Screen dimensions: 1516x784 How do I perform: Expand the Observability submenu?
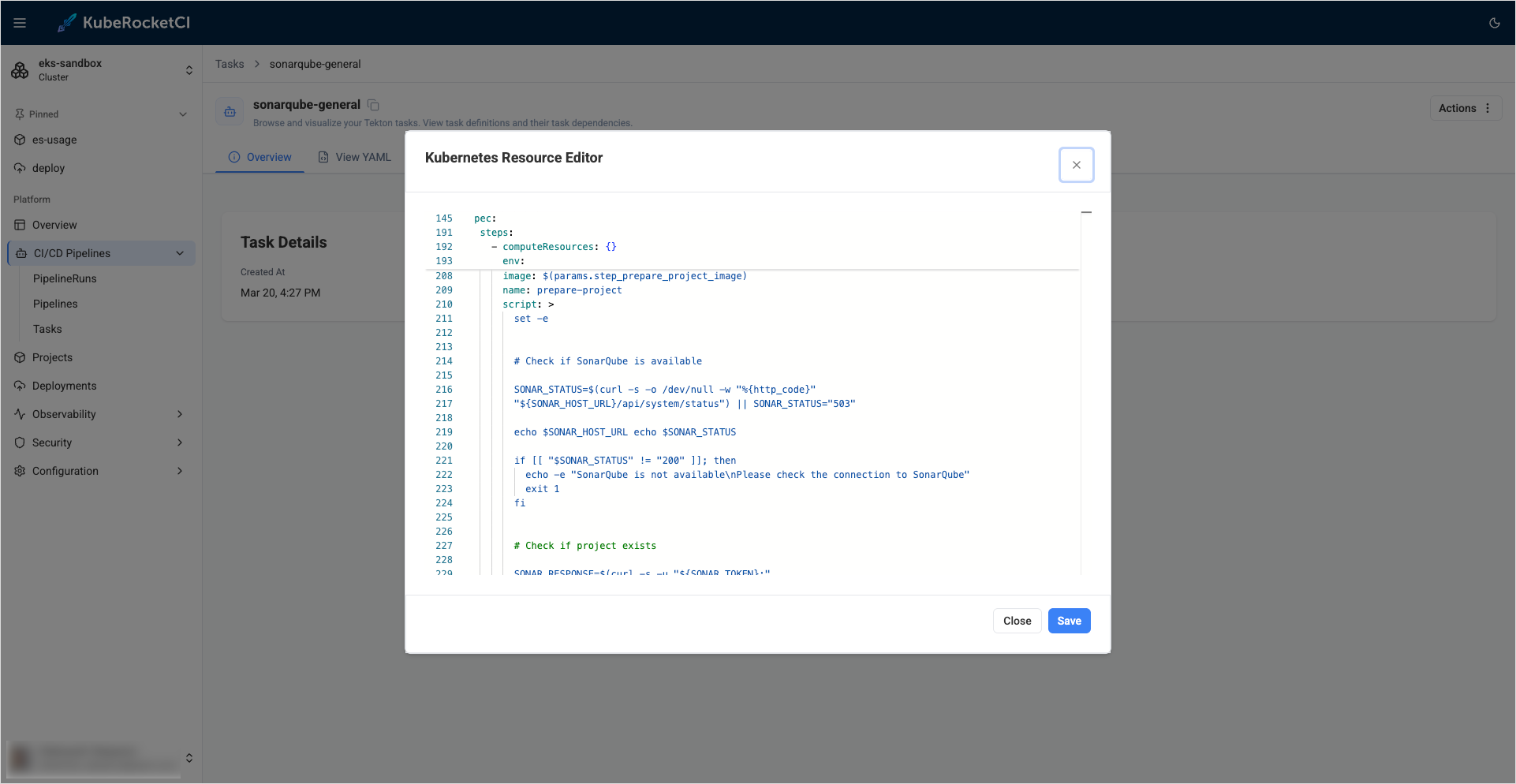[x=180, y=414]
